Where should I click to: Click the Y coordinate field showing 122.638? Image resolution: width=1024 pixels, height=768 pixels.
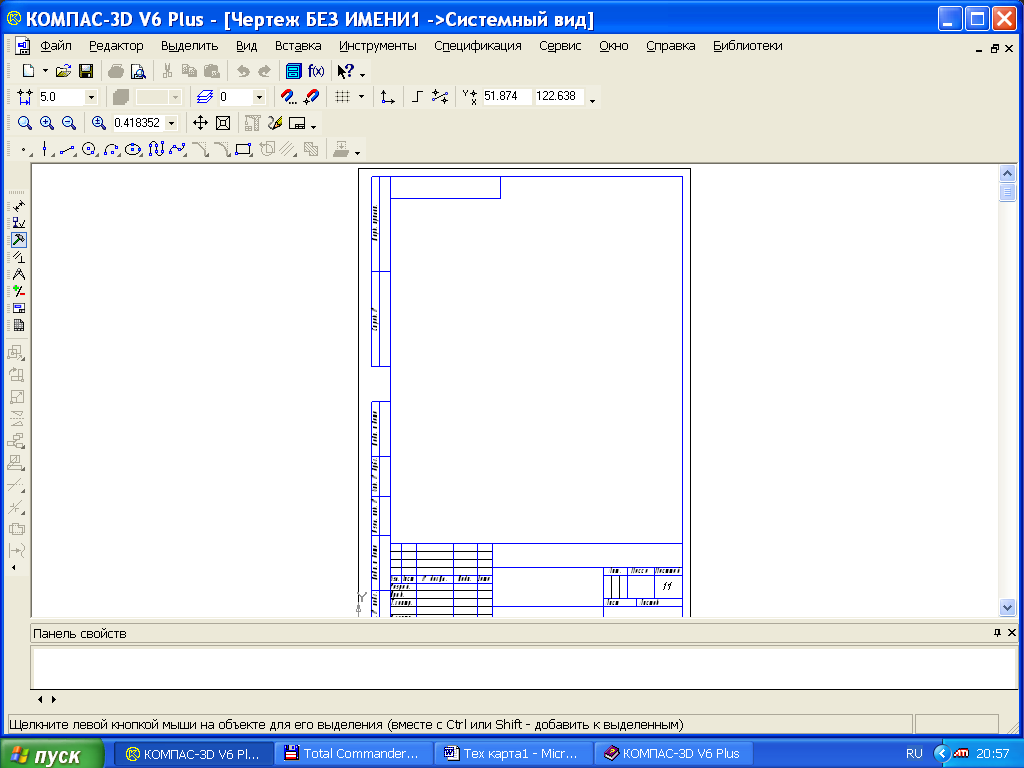[559, 97]
